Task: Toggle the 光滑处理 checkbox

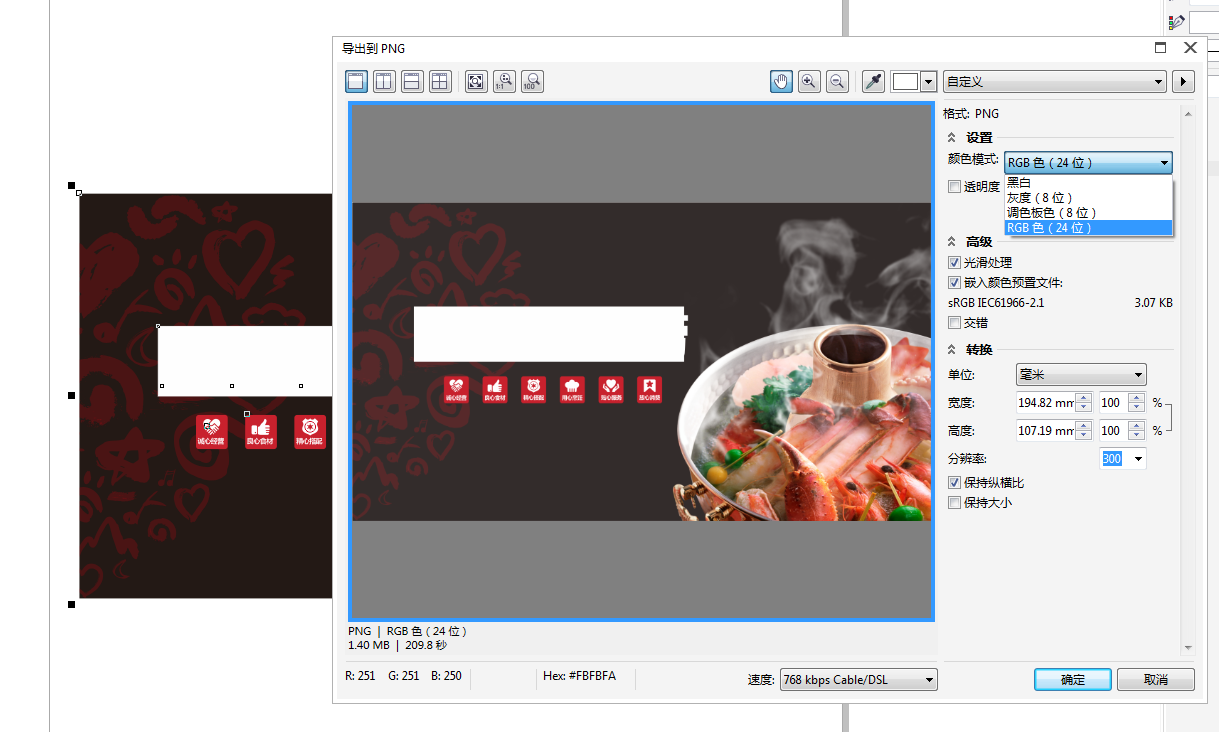Action: [954, 263]
